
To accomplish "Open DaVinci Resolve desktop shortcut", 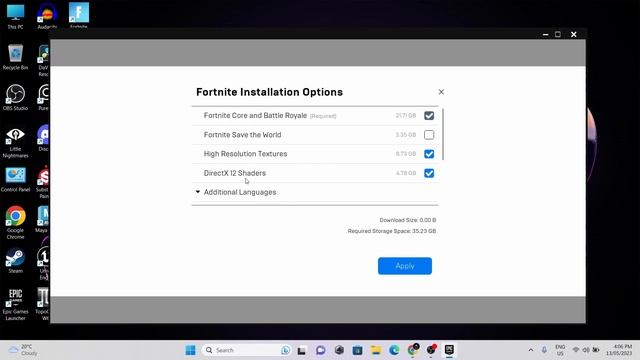I will [43, 60].
